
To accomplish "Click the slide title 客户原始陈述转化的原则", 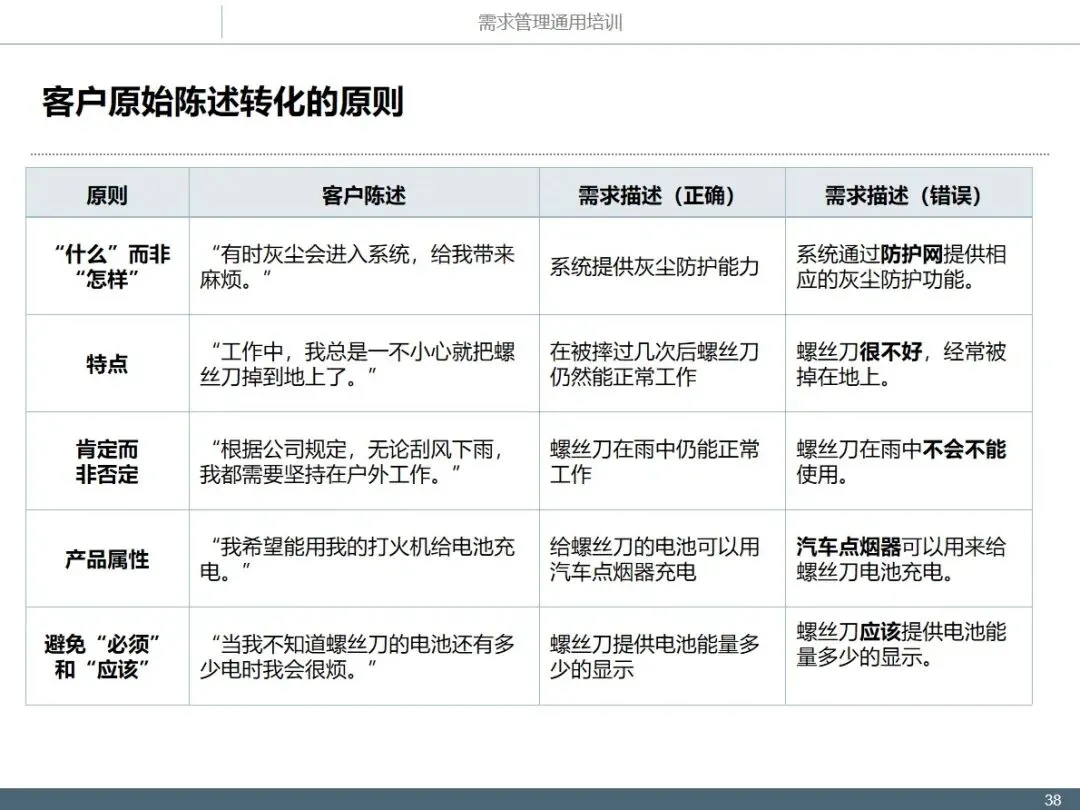I will point(222,102).
